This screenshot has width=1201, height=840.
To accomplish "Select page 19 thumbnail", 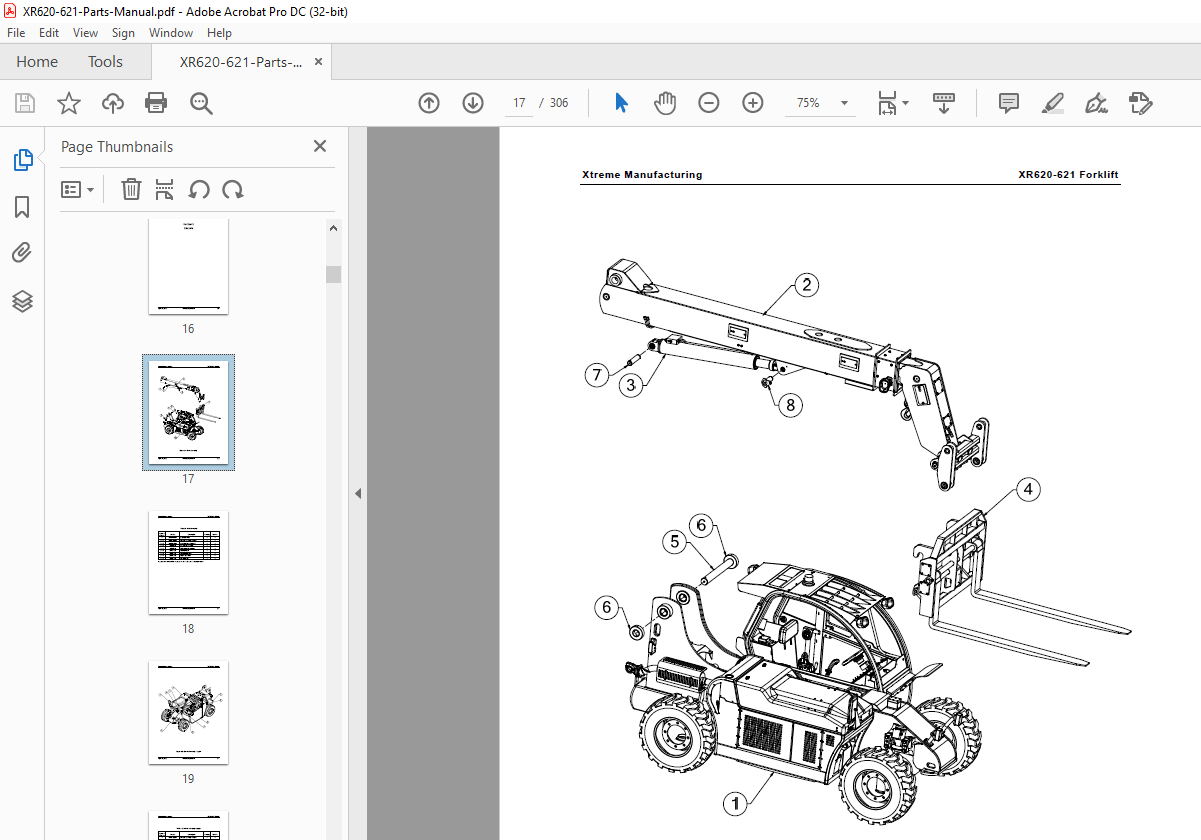I will click(188, 713).
